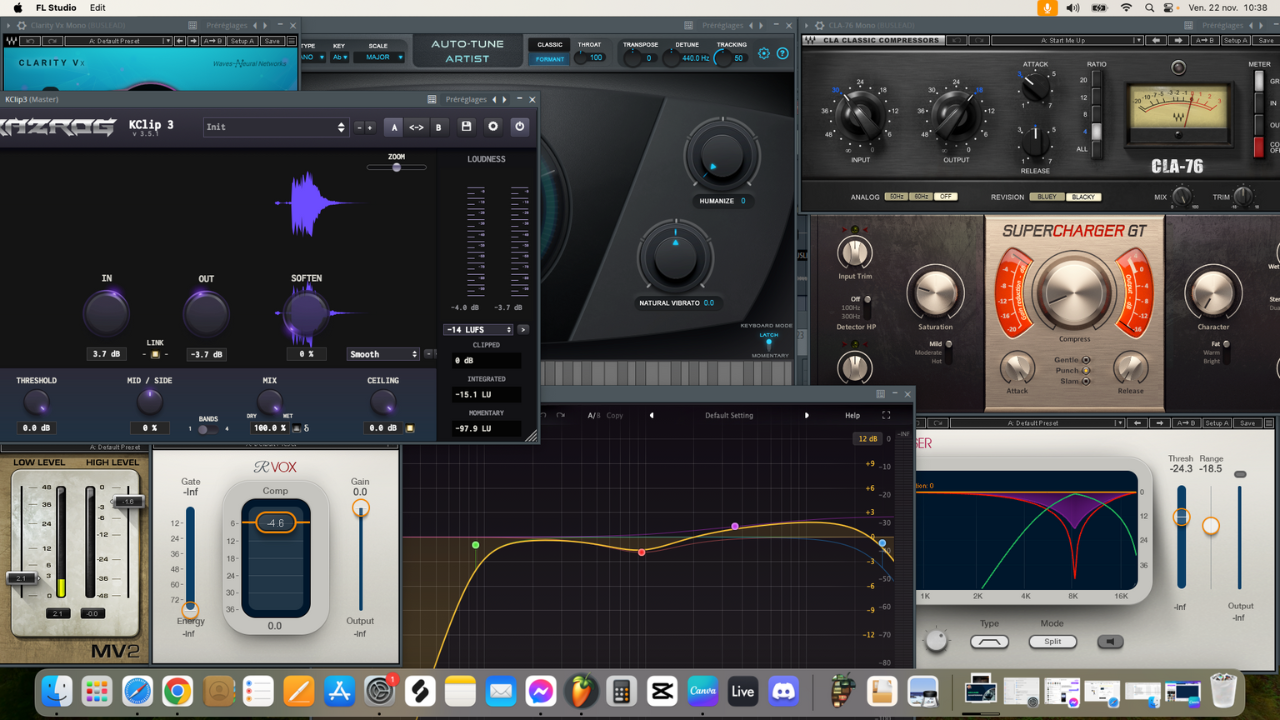This screenshot has height=720, width=1280.
Task: Open CLA-76 preset list 'A: Start Me Up'
Action: tap(1068, 40)
